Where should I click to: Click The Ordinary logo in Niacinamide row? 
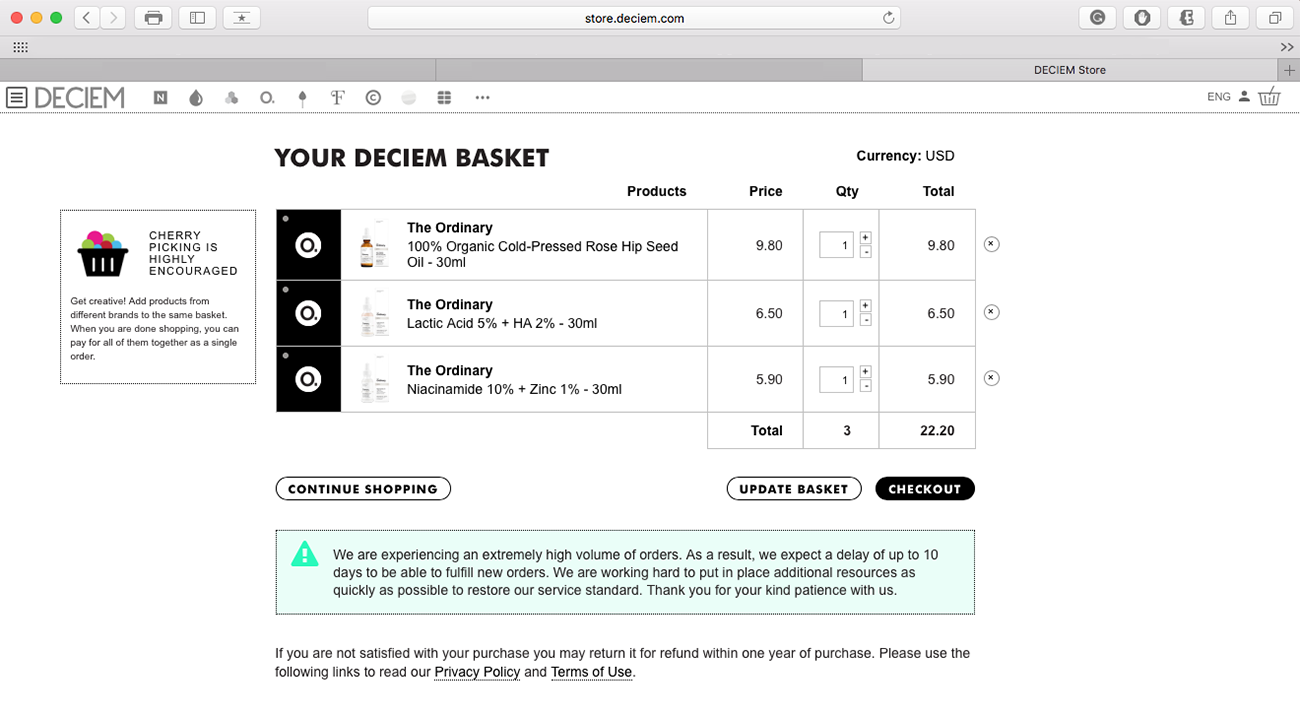pos(309,379)
